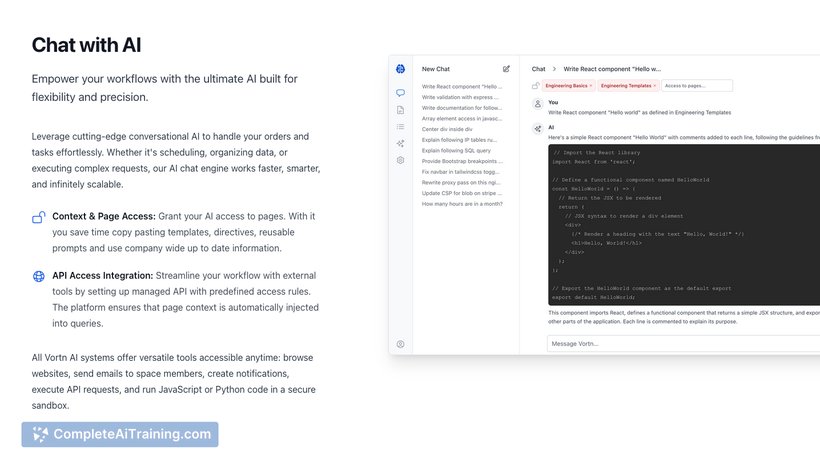Click the unlock icon beside access tags
820x460 pixels.
click(x=536, y=85)
